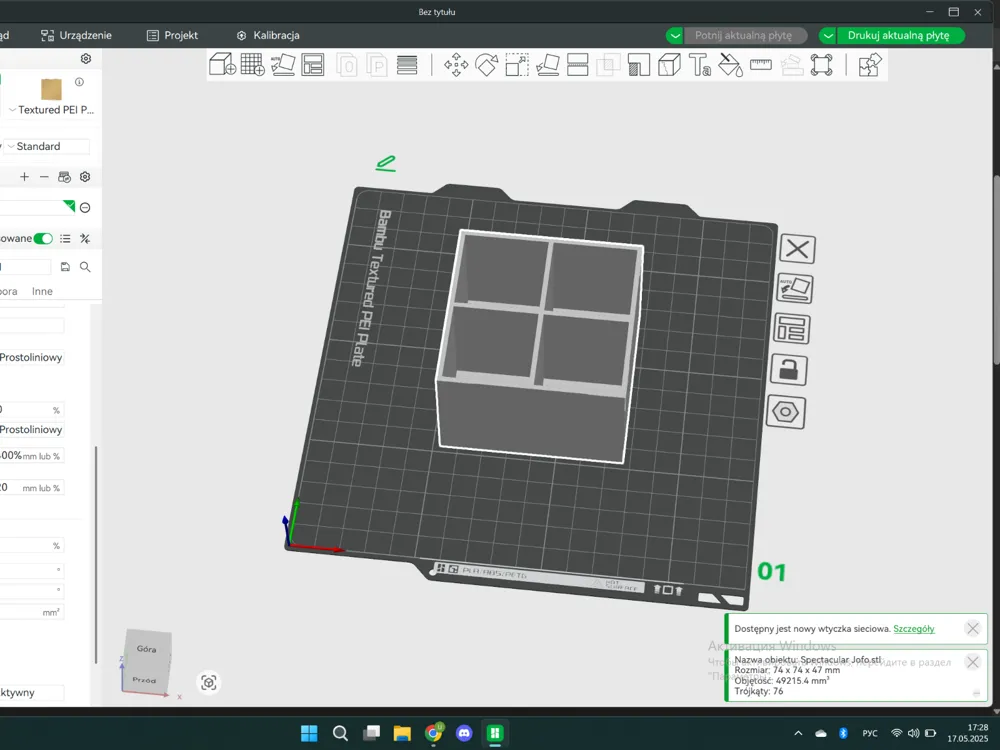The image size is (1000, 750).
Task: Open plate settings hexagon icon beside the plate
Action: pos(786,412)
